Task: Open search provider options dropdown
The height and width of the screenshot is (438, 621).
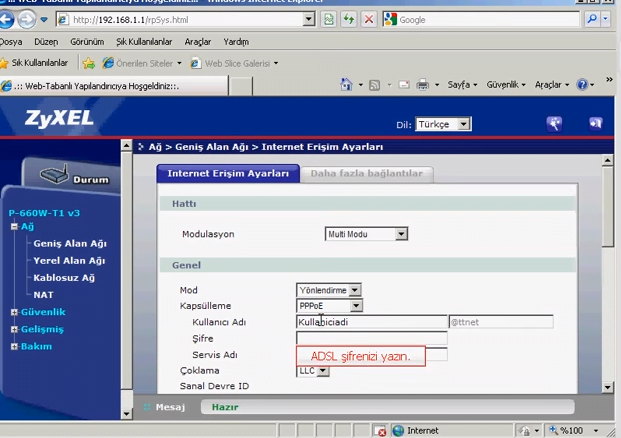Action: point(605,19)
